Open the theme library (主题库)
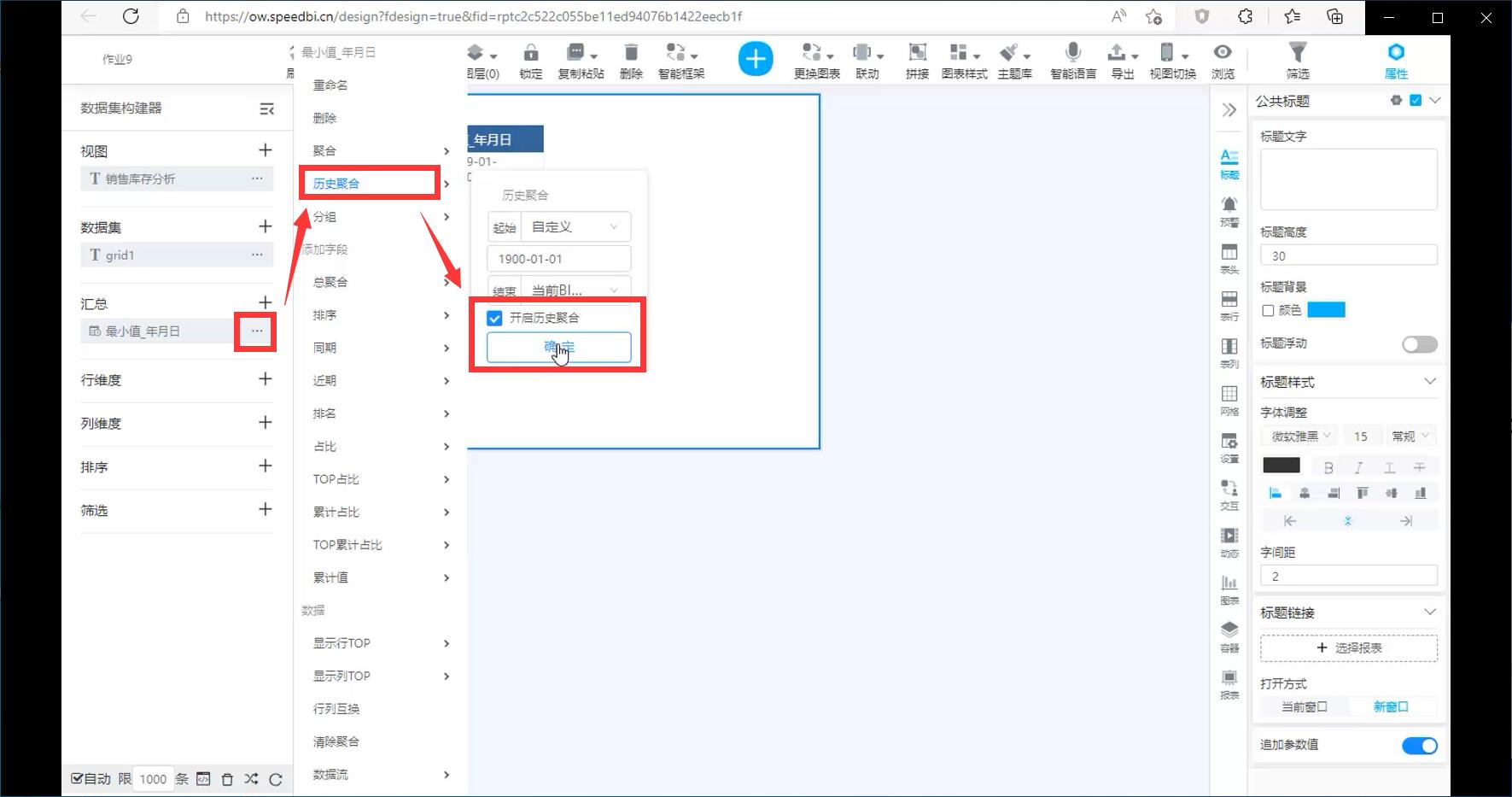 coord(1014,60)
